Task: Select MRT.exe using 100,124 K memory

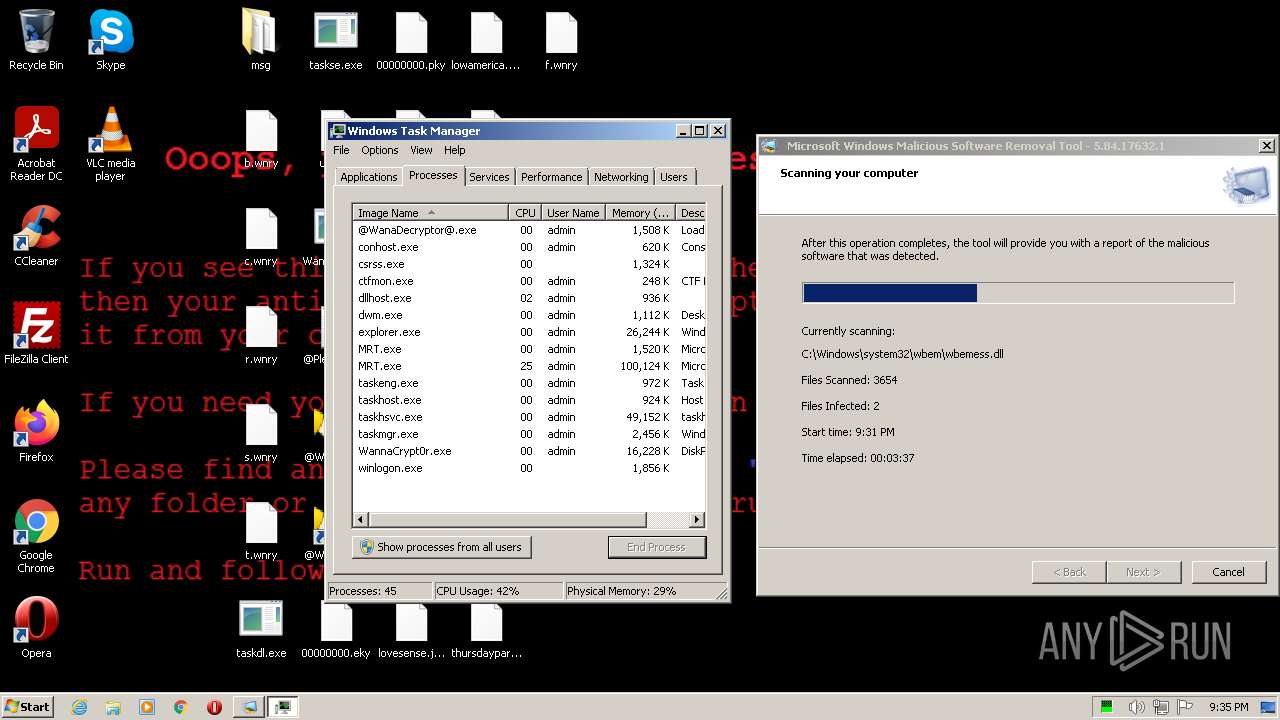Action: (529, 366)
